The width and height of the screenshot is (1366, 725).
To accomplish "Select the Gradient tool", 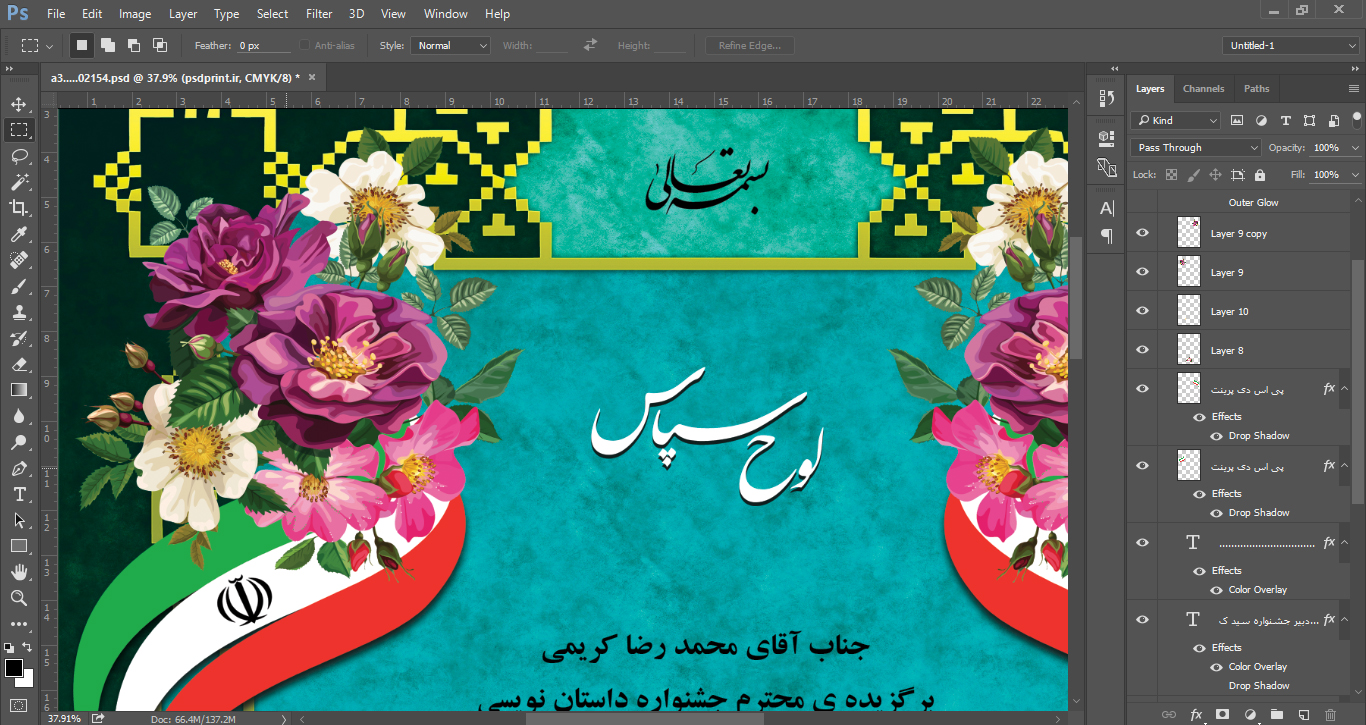I will pyautogui.click(x=18, y=390).
